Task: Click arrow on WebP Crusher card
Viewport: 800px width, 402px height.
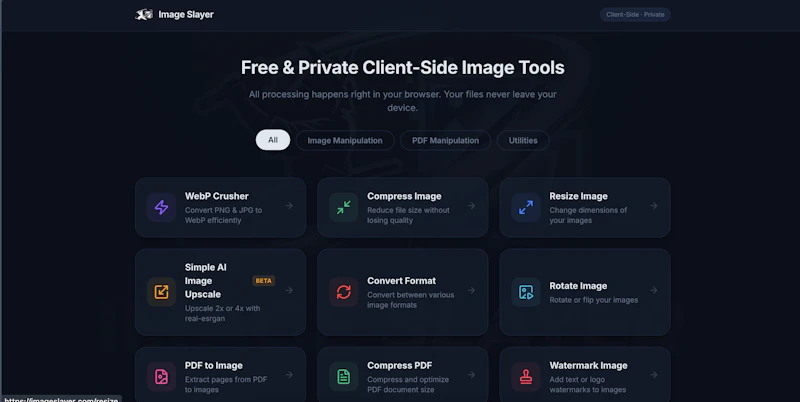Action: coord(289,206)
